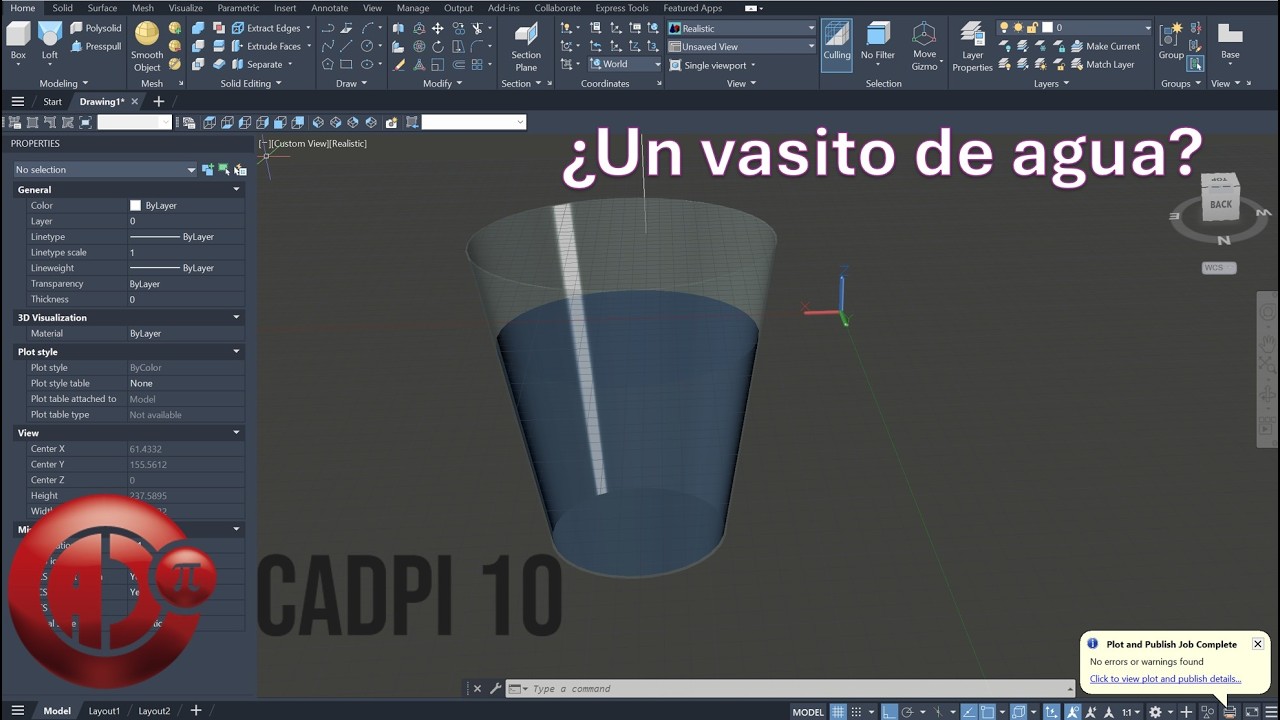Click the ByLayer color swatch field
The width and height of the screenshot is (1280, 720).
point(186,205)
